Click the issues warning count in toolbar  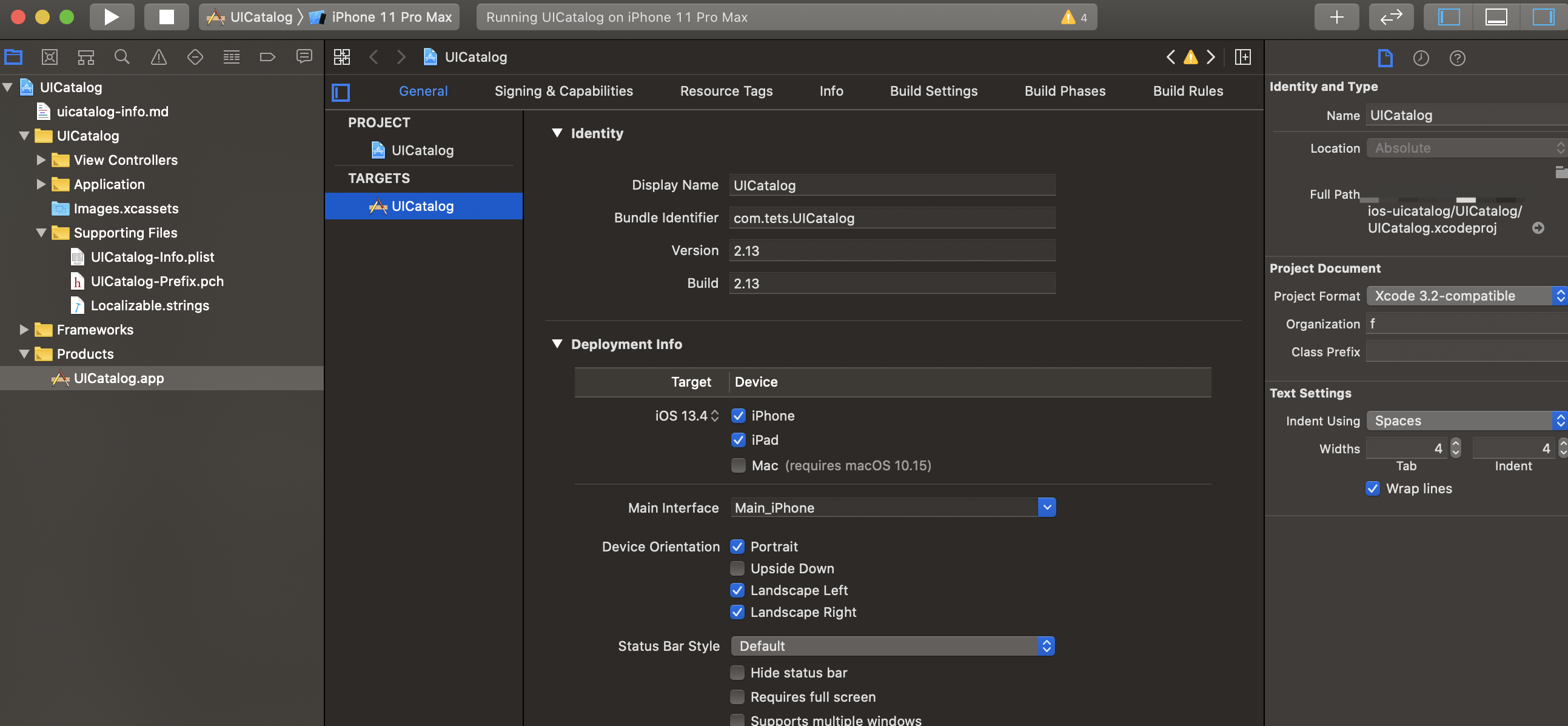pyautogui.click(x=1074, y=17)
